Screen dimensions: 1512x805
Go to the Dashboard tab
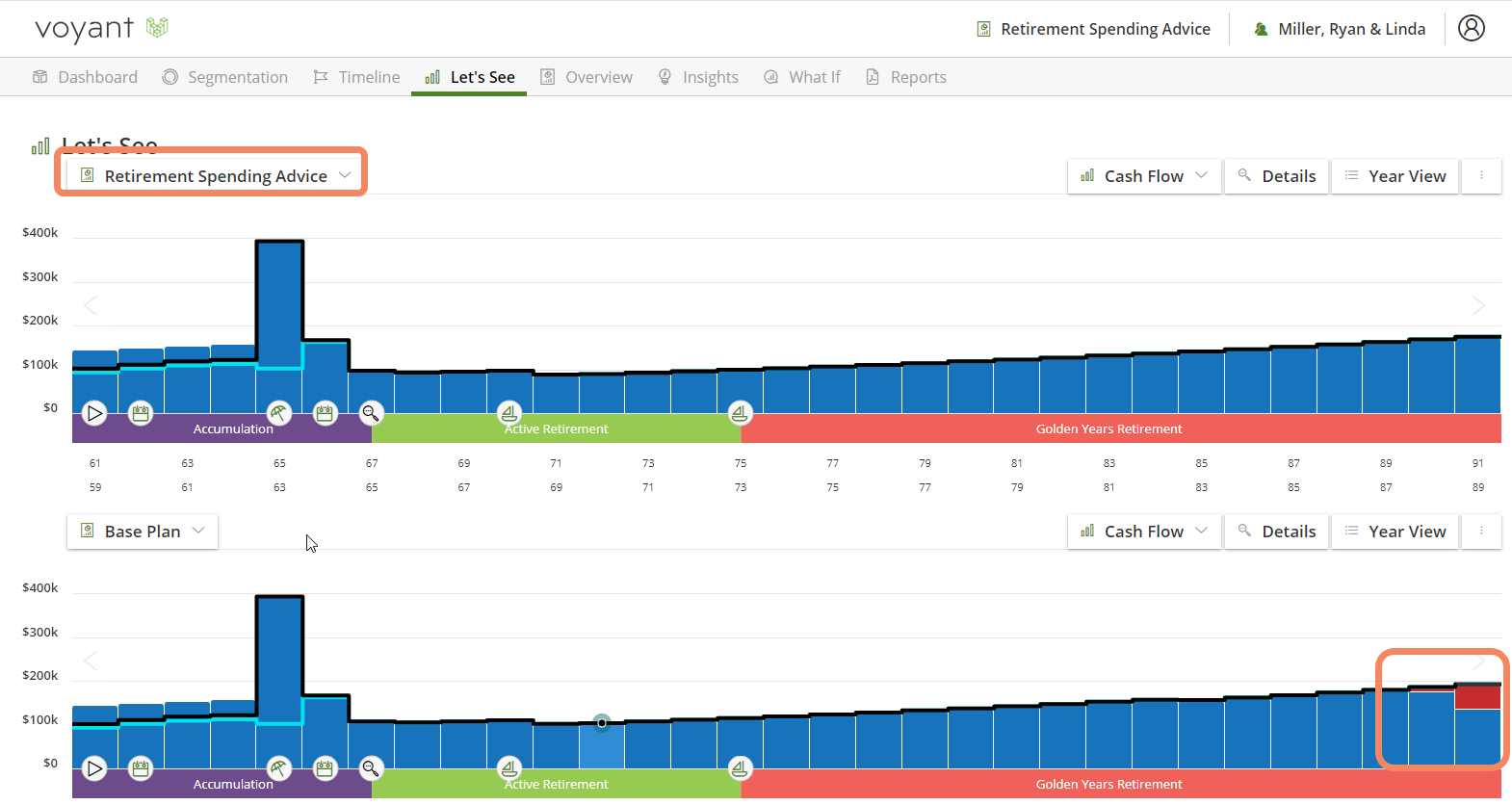(x=85, y=77)
